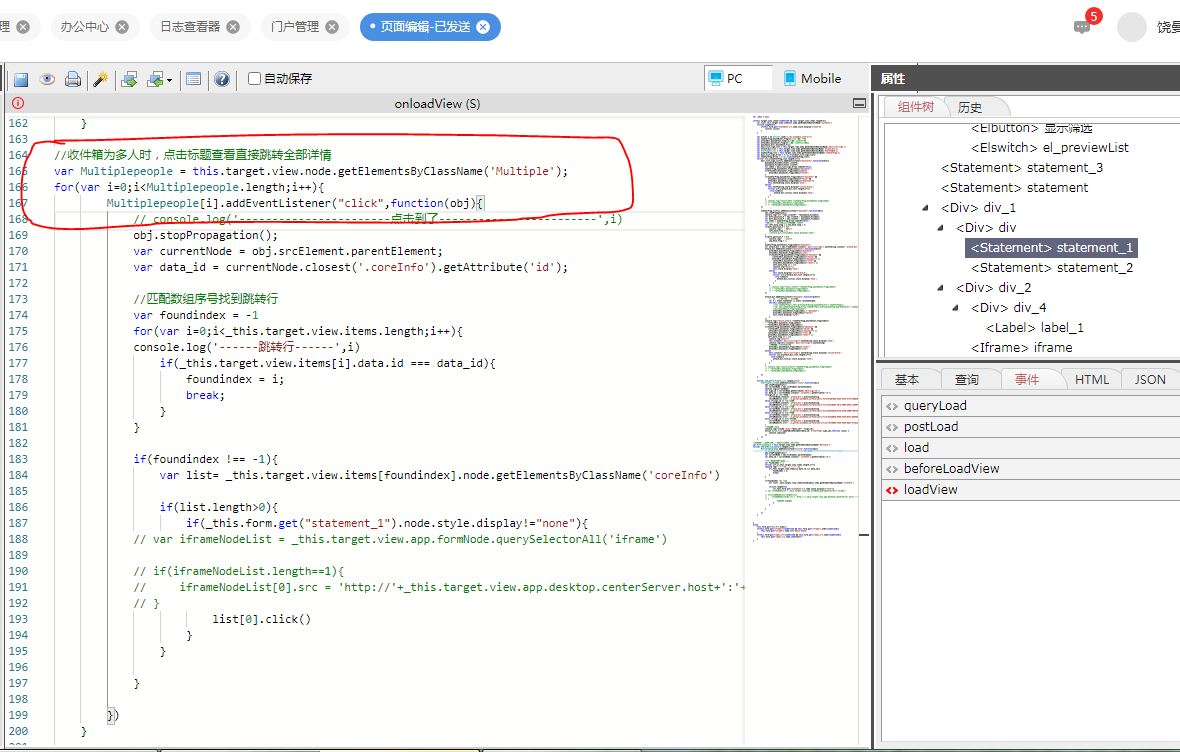Enable the 自动保存 checkbox
Image resolution: width=1180 pixels, height=752 pixels.
(254, 79)
